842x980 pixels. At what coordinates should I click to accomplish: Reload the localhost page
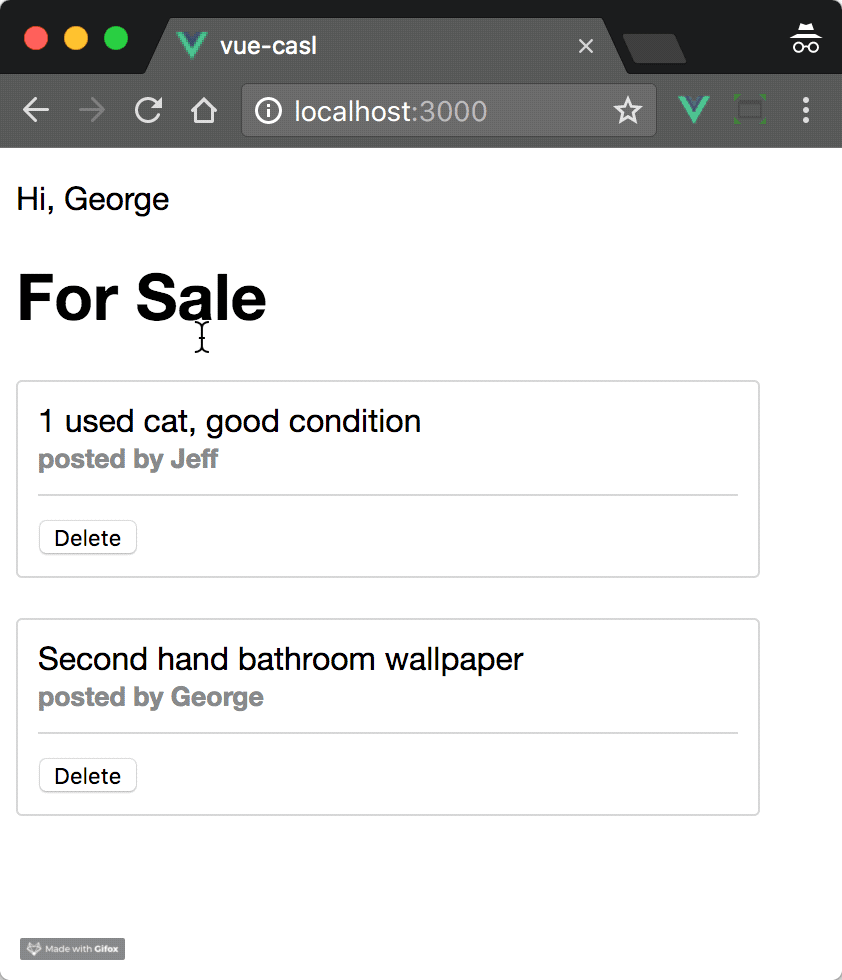148,110
